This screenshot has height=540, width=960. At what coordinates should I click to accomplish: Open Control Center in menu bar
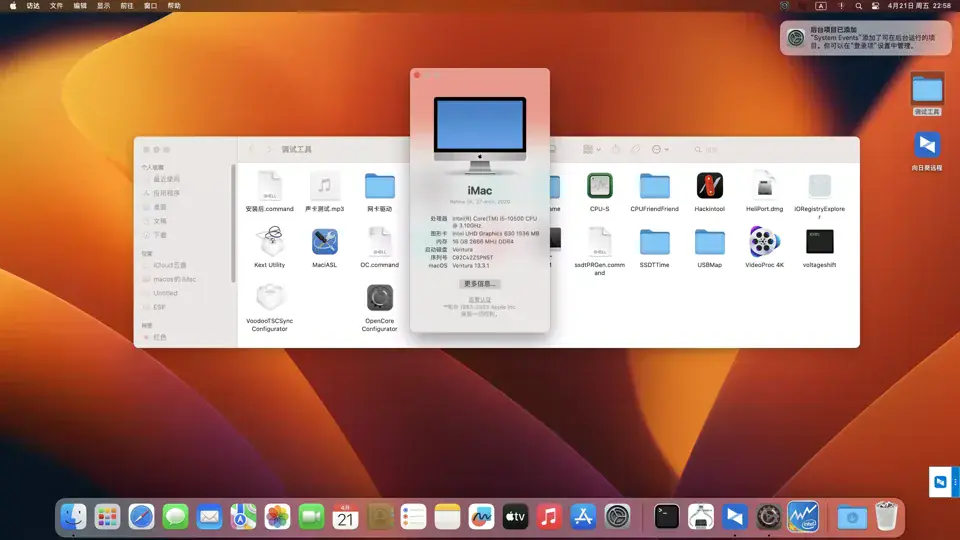coord(876,6)
